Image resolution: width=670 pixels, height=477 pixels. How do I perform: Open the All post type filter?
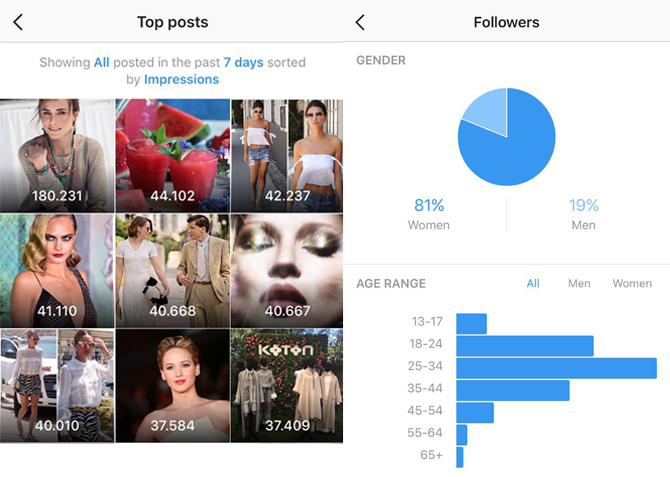click(x=101, y=62)
